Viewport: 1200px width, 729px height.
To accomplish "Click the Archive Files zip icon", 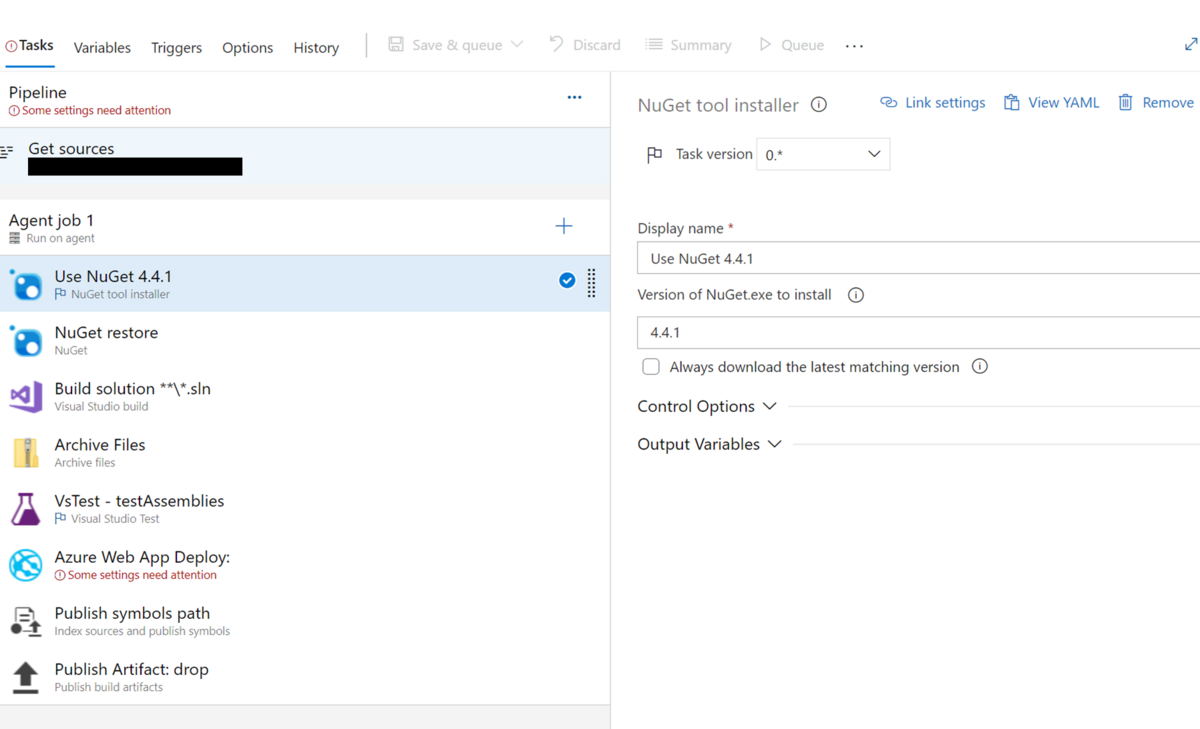I will tap(25, 452).
